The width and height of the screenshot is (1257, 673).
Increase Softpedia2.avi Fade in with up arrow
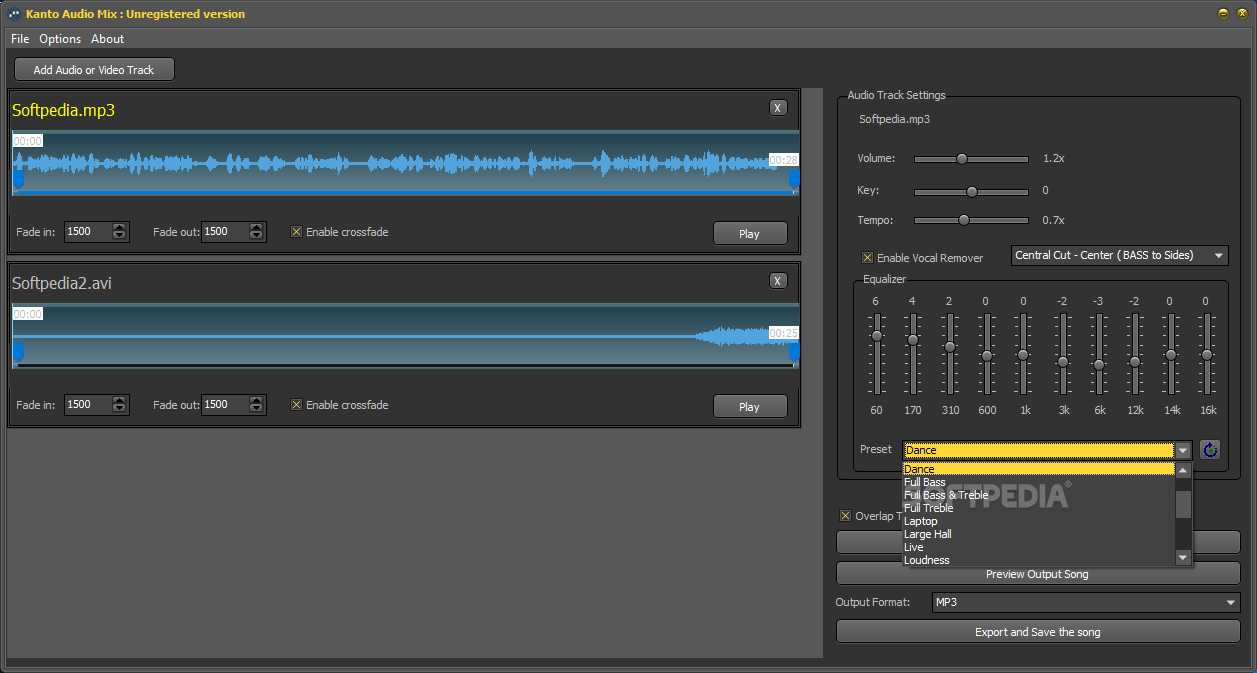120,400
